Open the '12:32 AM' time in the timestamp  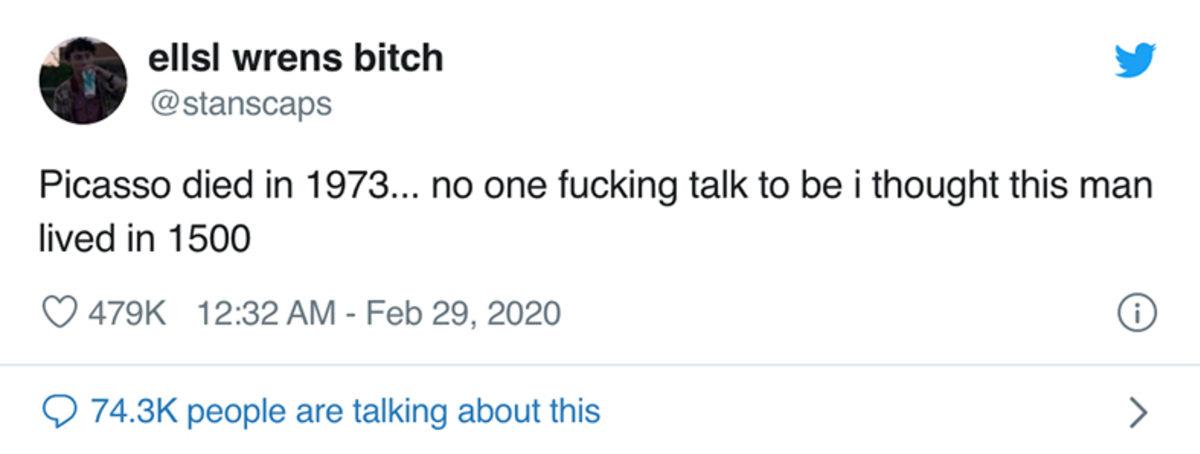click(x=267, y=314)
